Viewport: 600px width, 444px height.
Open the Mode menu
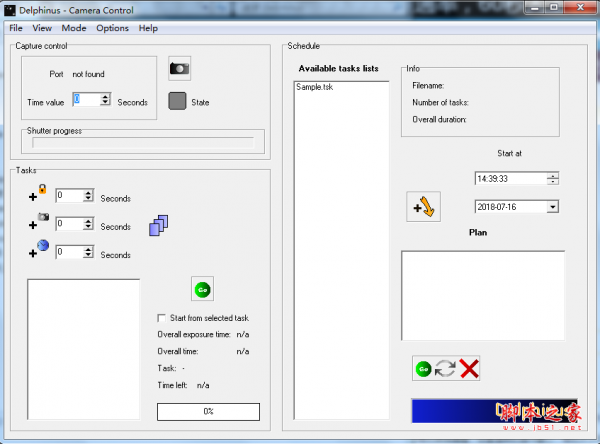point(74,28)
